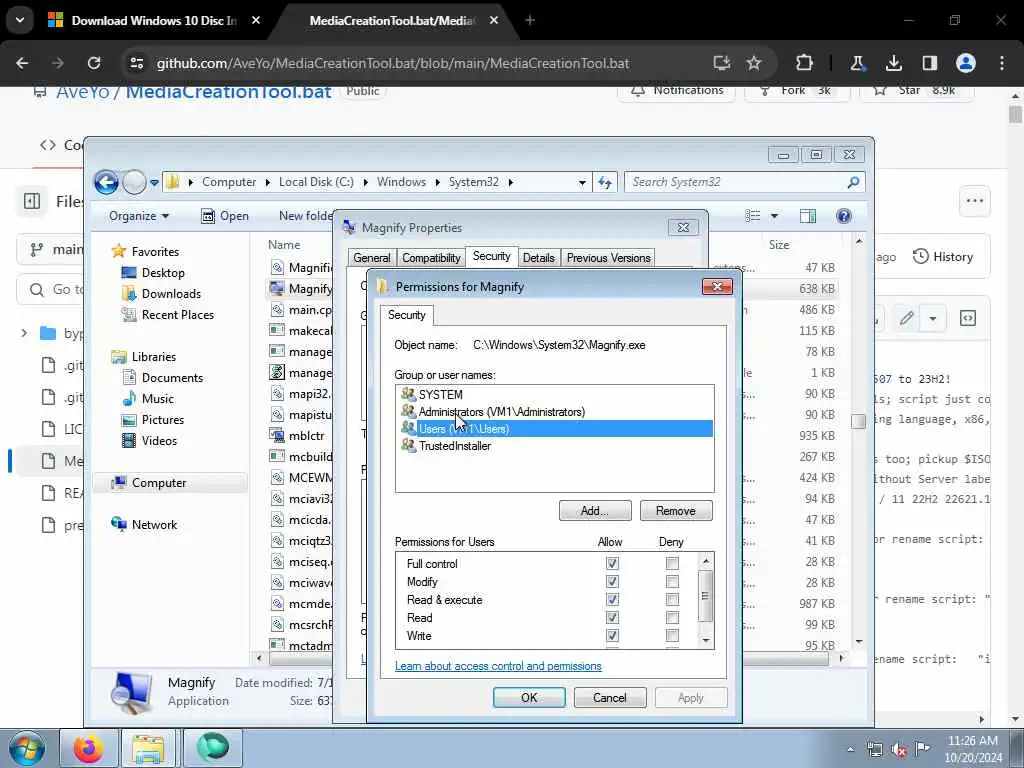Expand the chevron after System32 in breadcrumb
The width and height of the screenshot is (1024, 768).
click(x=511, y=182)
